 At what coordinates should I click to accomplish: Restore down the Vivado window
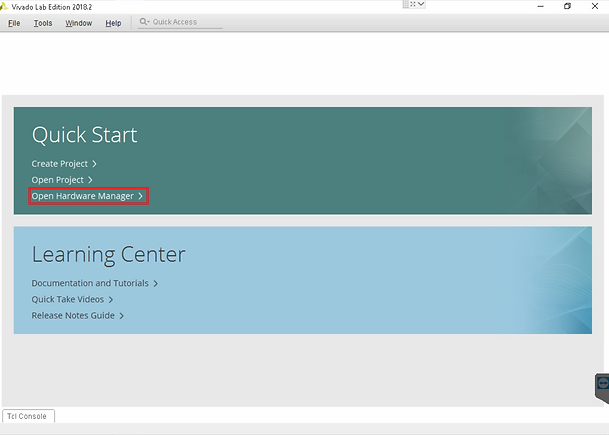(x=567, y=6)
